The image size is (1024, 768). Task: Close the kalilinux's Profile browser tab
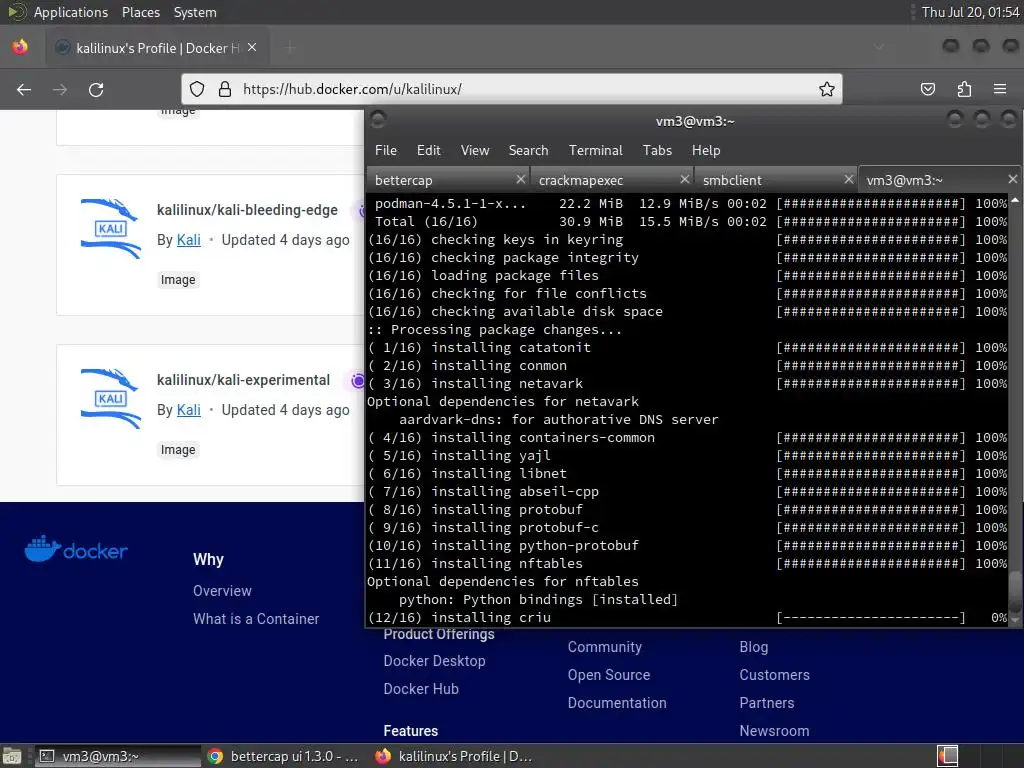[x=252, y=48]
